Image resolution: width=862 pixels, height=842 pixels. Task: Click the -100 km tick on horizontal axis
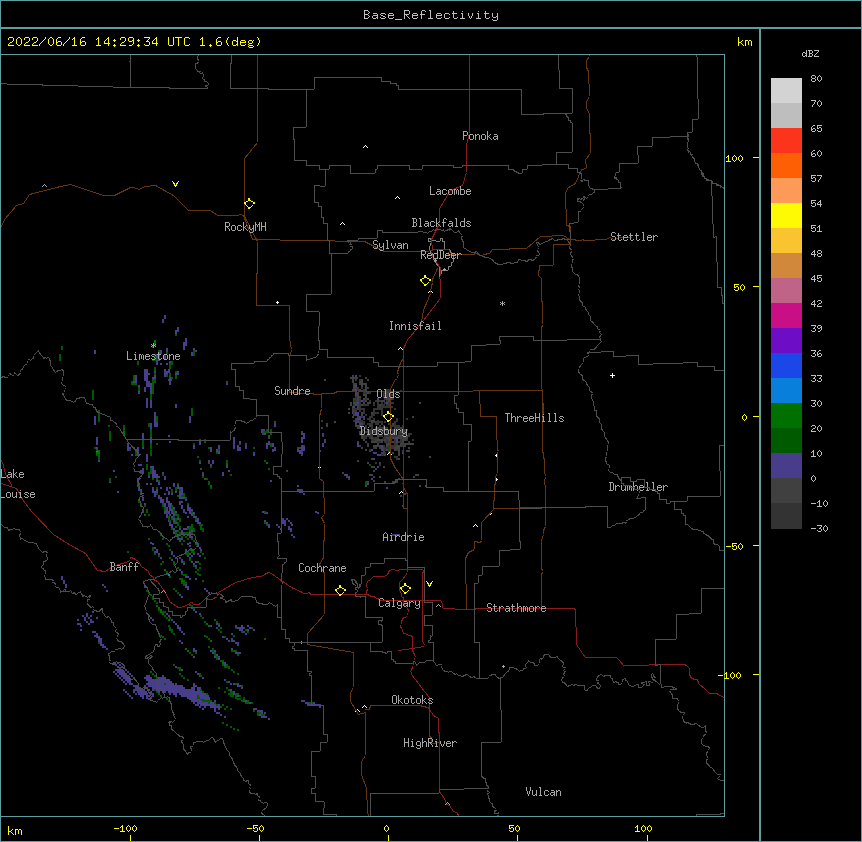pos(125,828)
